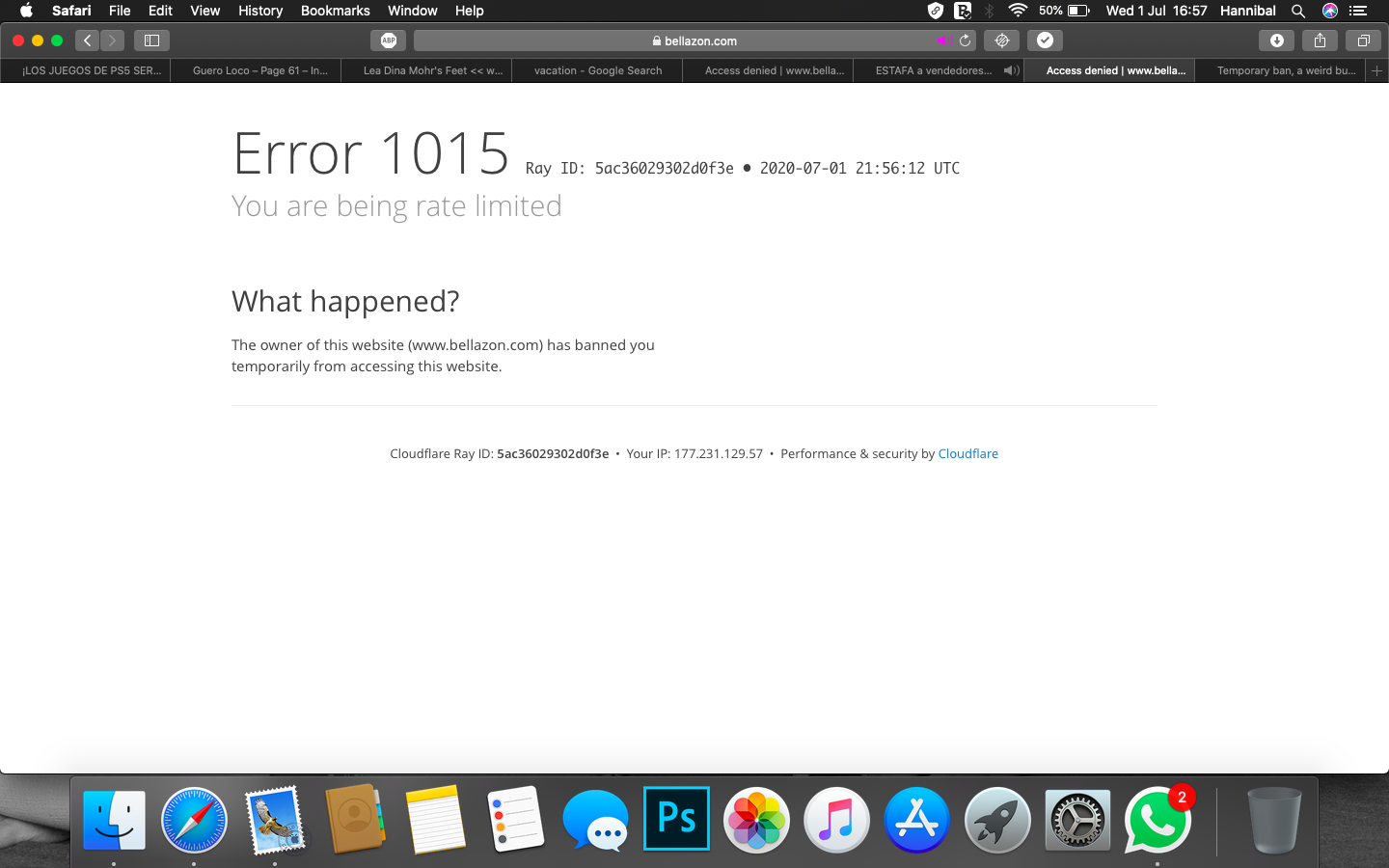The height and width of the screenshot is (868, 1389).
Task: Click the bellazon.com address bar
Action: [694, 41]
